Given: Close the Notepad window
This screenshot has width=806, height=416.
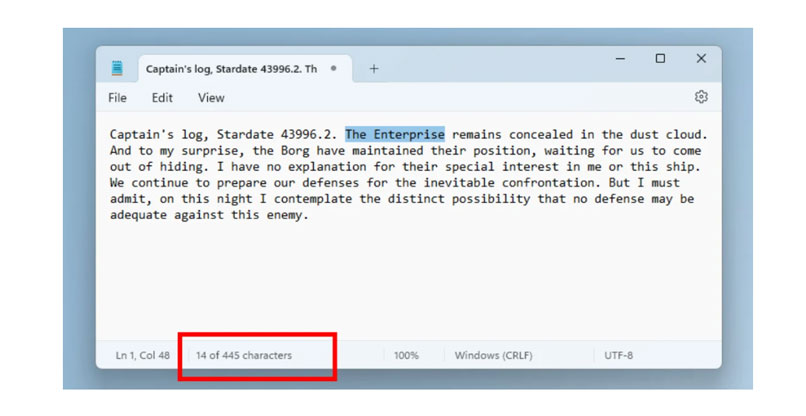Looking at the screenshot, I should point(701,60).
